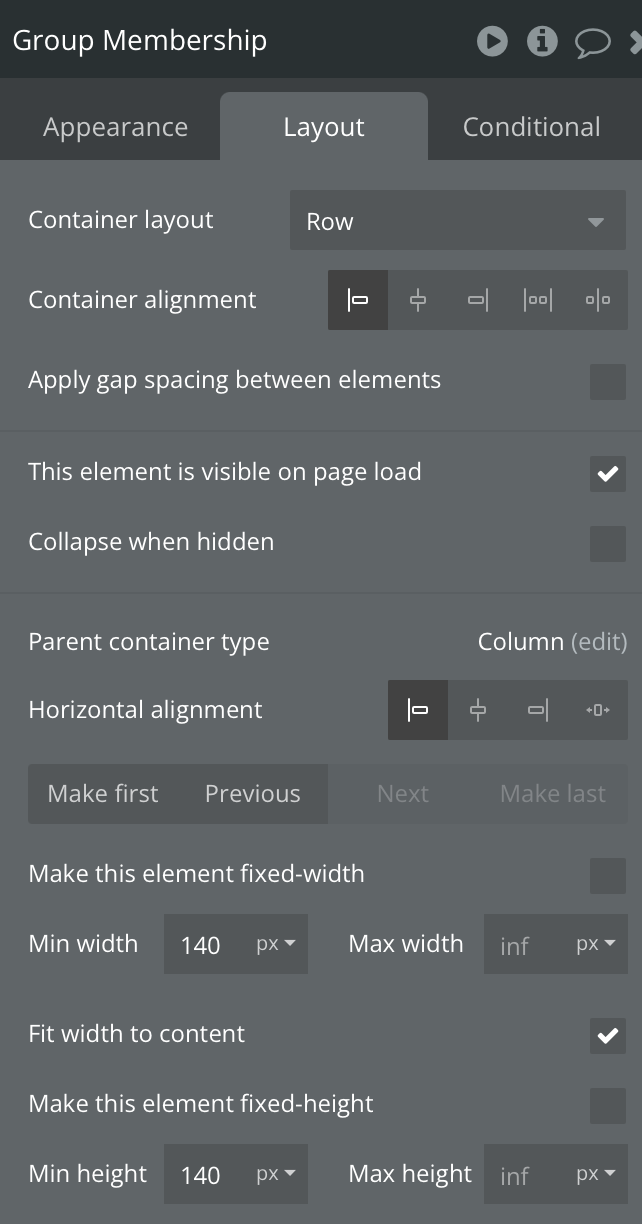Click edit link beside Column
This screenshot has height=1224, width=642.
click(x=599, y=642)
